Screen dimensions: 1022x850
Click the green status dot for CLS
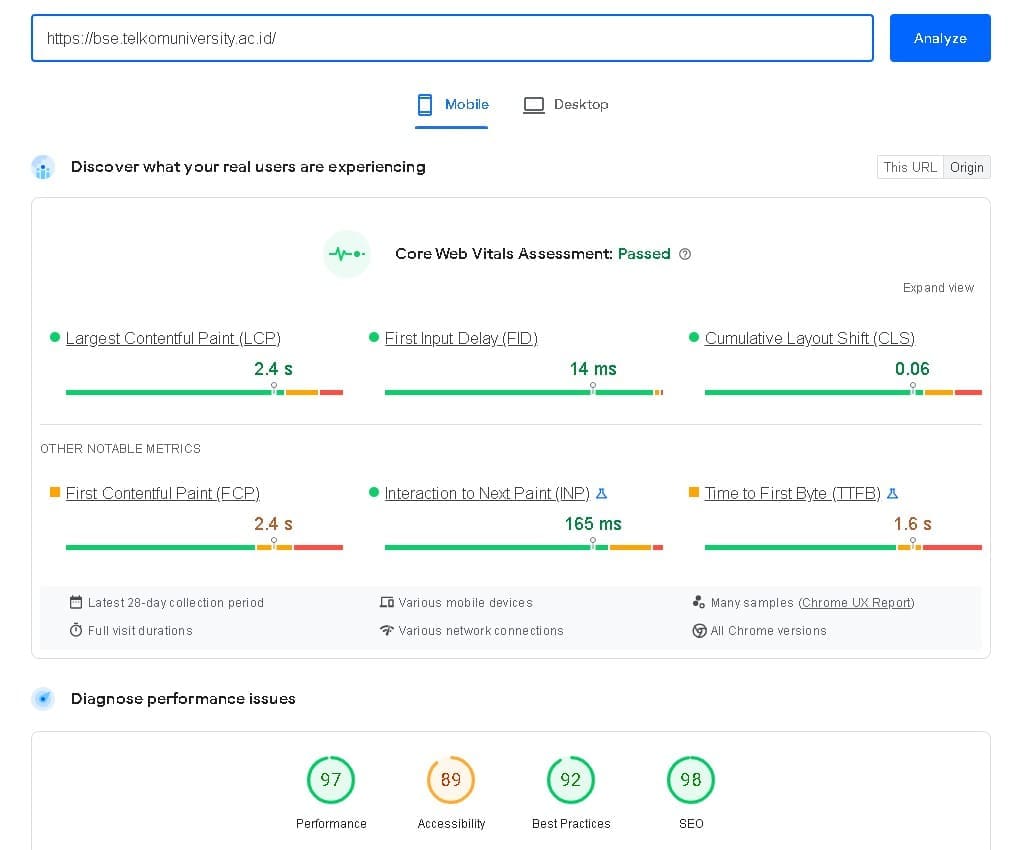pos(694,337)
